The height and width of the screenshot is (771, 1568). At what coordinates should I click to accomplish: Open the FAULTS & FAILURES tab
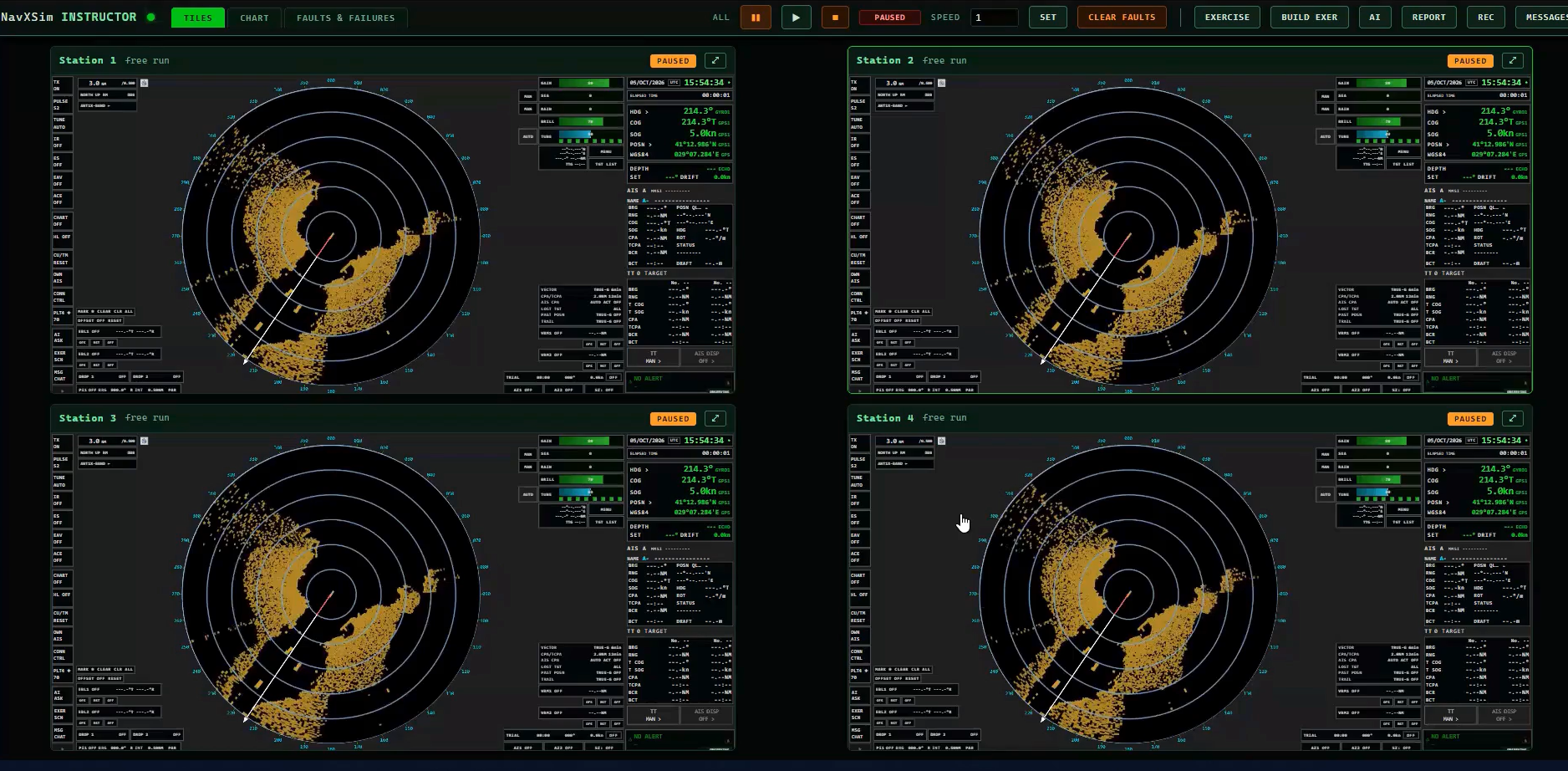(x=345, y=18)
